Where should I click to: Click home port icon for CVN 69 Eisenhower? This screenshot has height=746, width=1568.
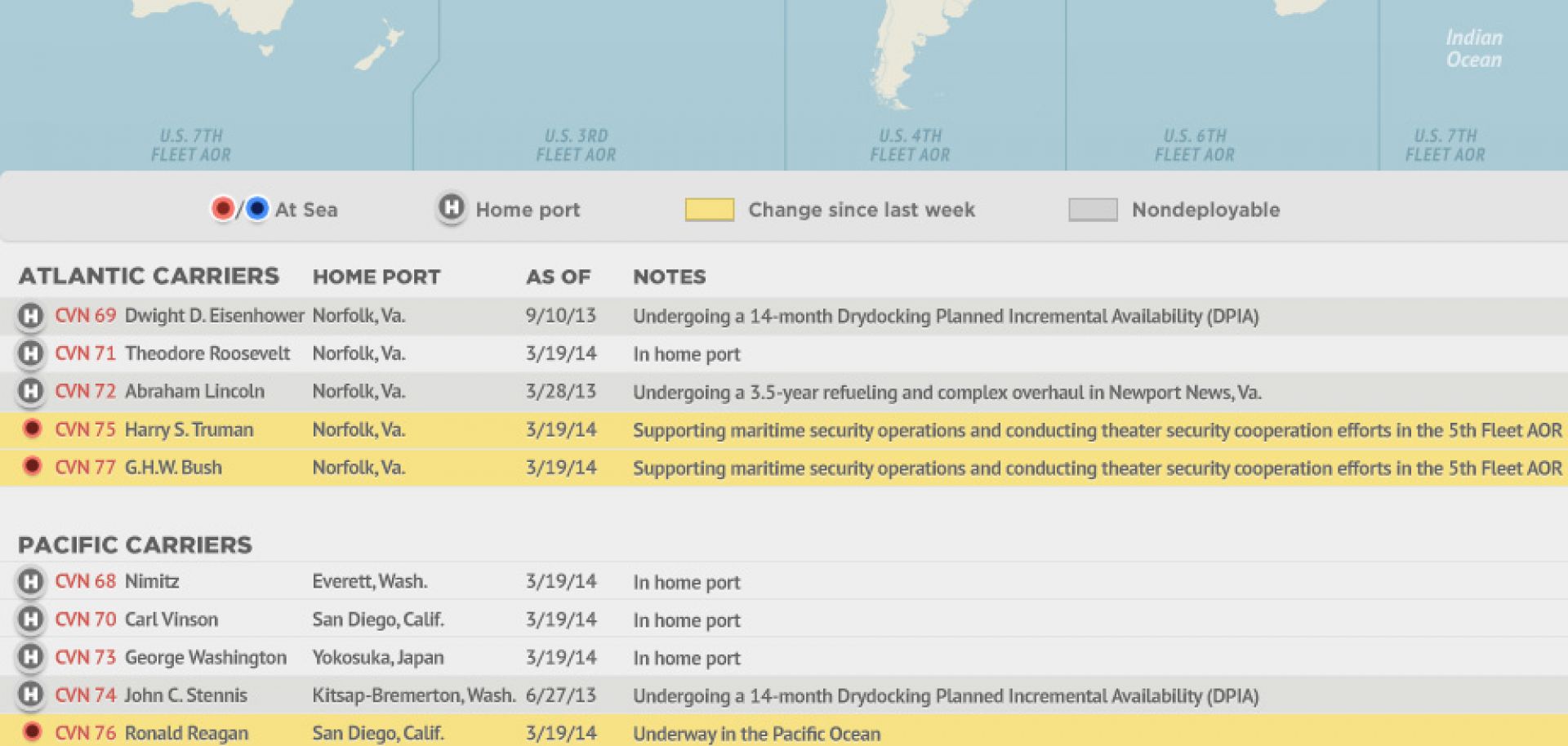[30, 316]
